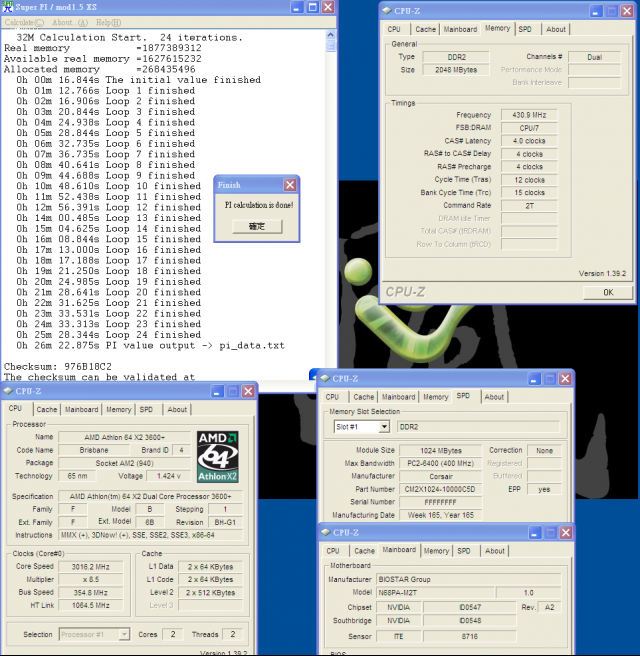Viewport: 640px width, 656px height.
Task: Click the Core Speed value 3016.2 MHz
Action: tap(91, 566)
